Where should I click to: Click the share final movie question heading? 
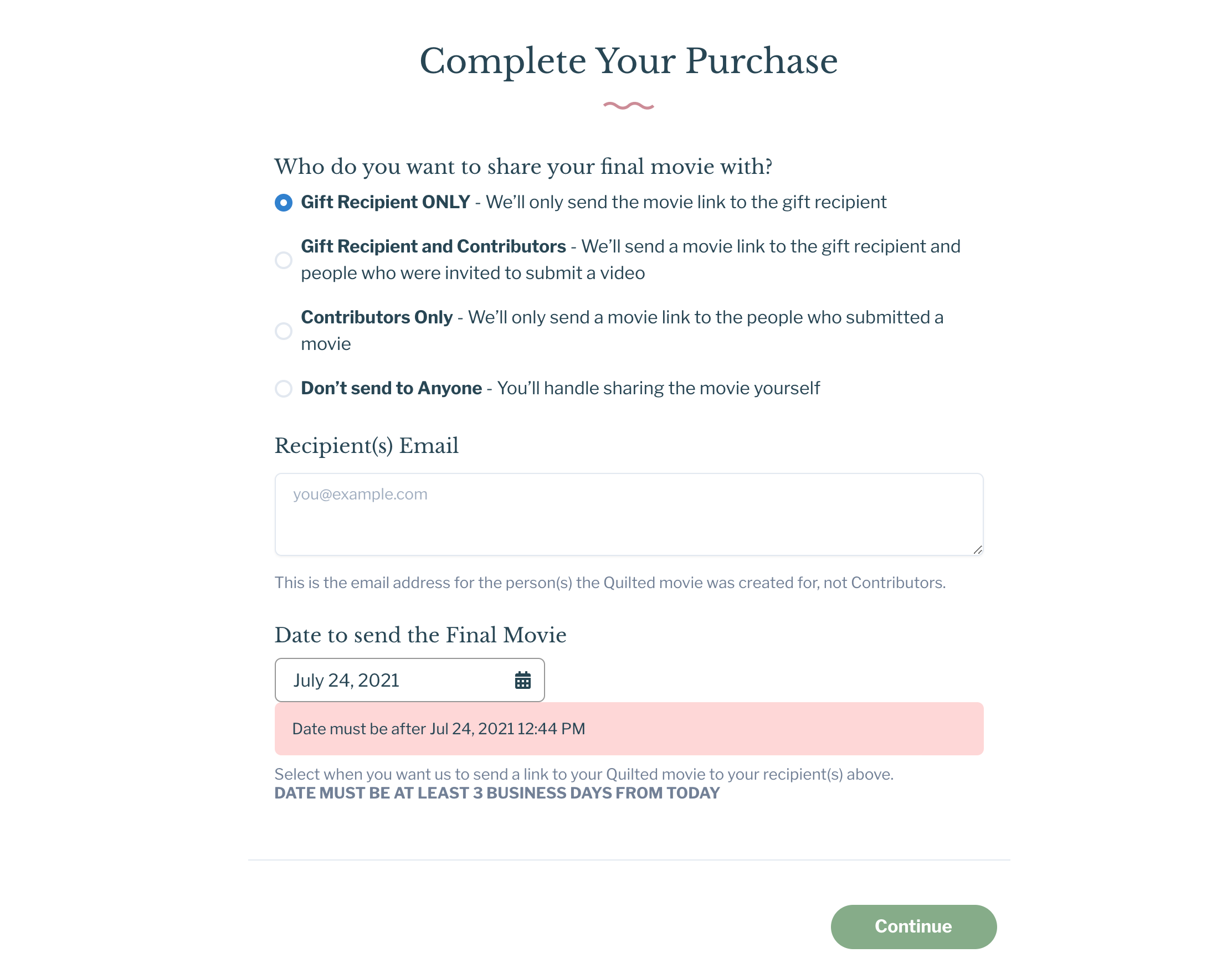[x=523, y=166]
